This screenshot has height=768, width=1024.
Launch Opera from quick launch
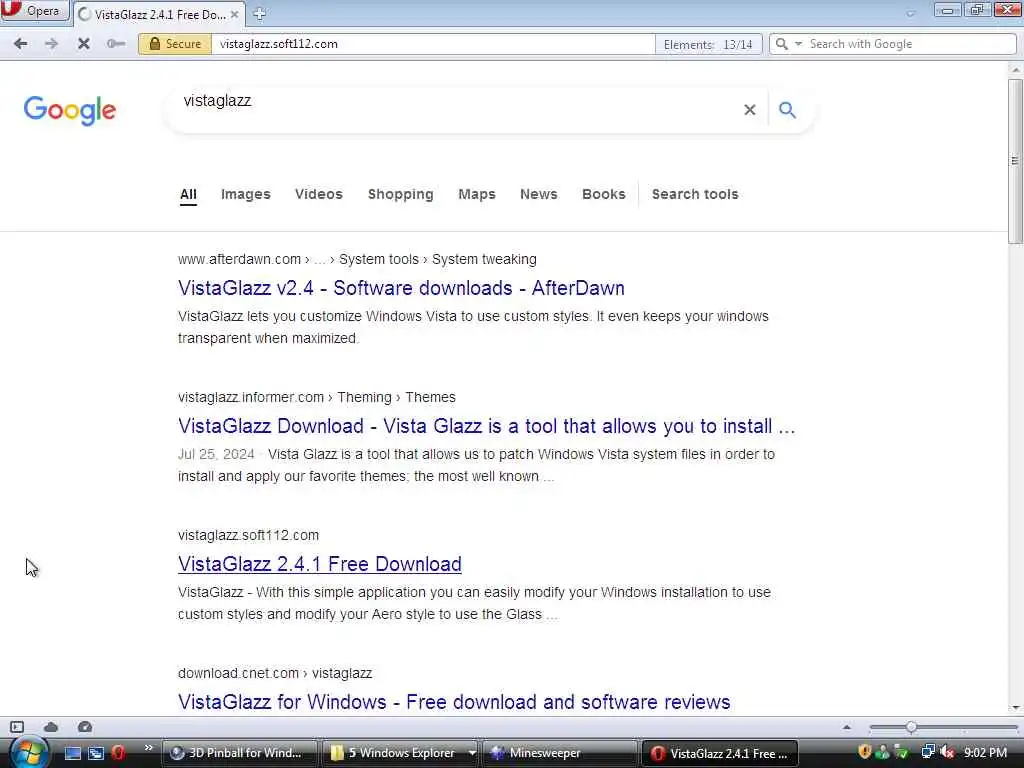tap(118, 753)
